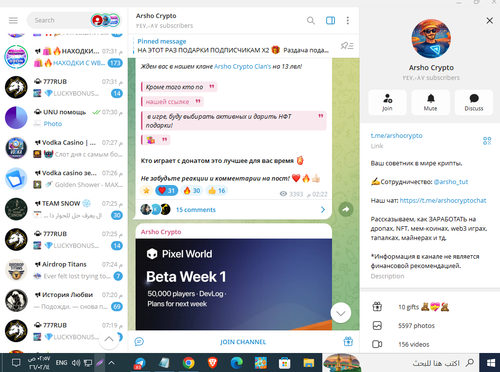Open the arshocryptochat chat link
This screenshot has height=372, width=500.
[x=443, y=200]
